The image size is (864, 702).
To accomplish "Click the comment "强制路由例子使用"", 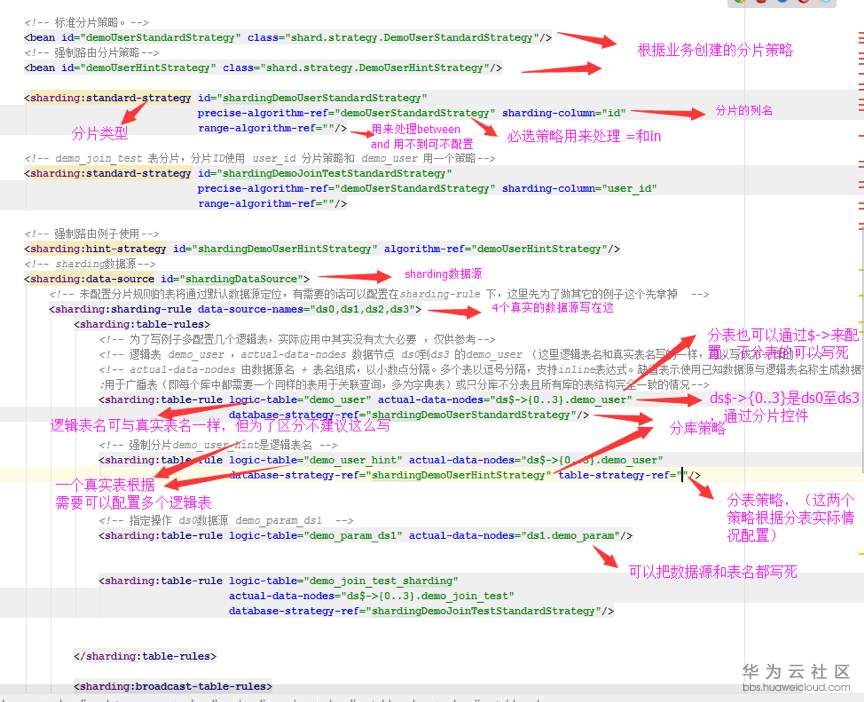I will [91, 234].
